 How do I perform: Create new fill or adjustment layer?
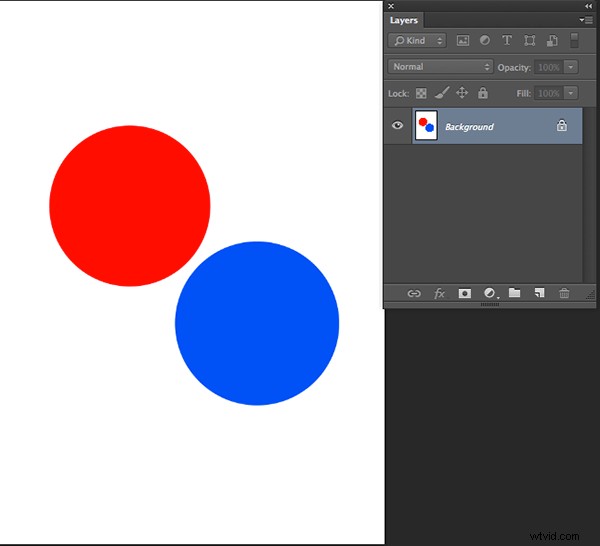490,293
